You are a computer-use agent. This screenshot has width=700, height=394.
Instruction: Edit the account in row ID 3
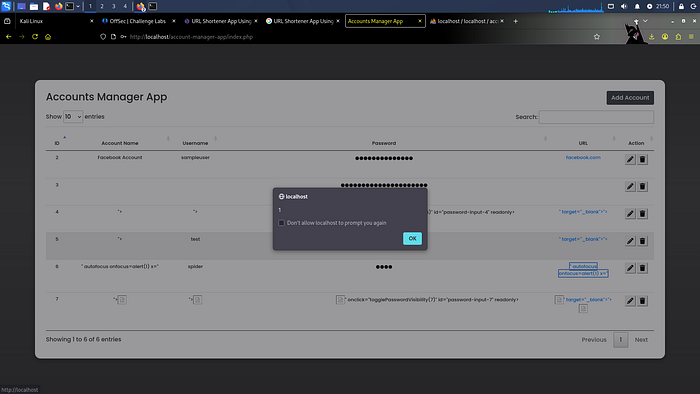(x=630, y=187)
